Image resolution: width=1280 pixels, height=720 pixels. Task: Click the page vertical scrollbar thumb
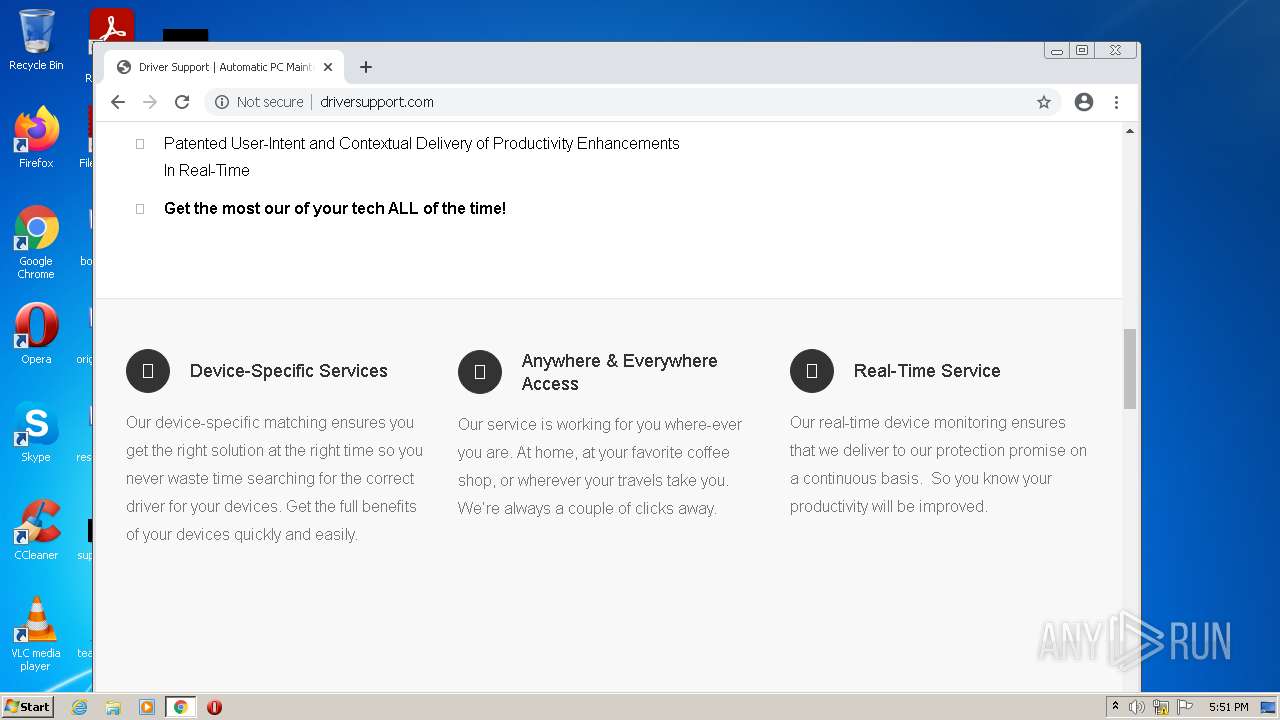[1130, 368]
